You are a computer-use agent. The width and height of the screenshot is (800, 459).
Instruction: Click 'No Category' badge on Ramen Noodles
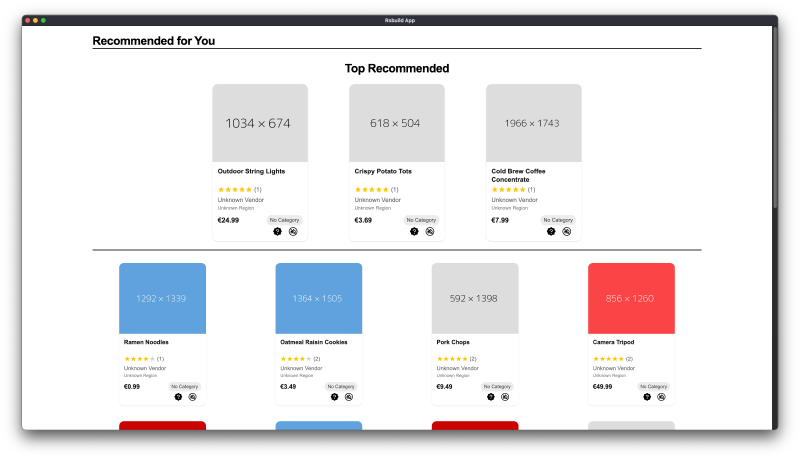point(185,387)
